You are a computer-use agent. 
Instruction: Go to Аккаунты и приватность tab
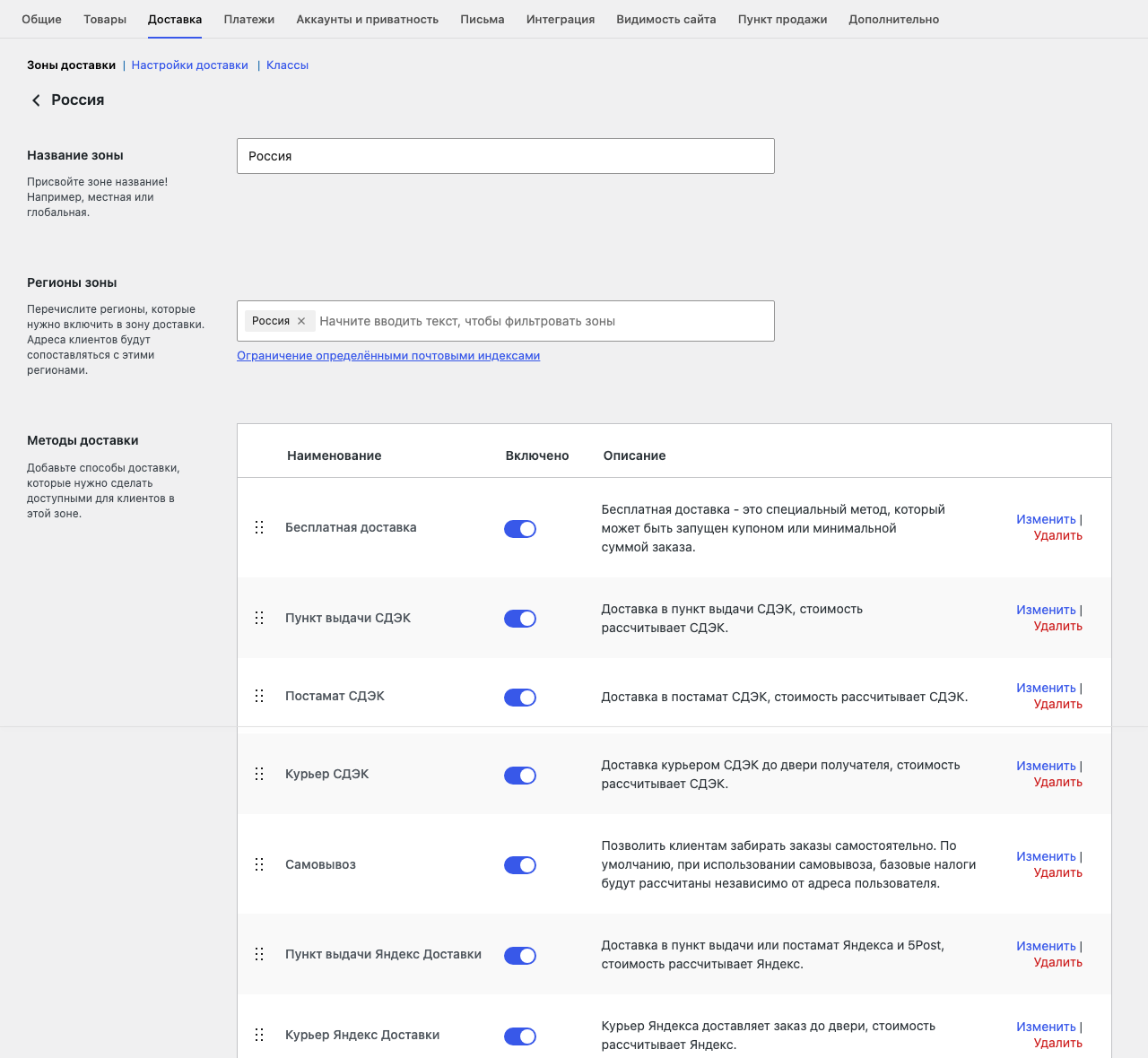(368, 19)
